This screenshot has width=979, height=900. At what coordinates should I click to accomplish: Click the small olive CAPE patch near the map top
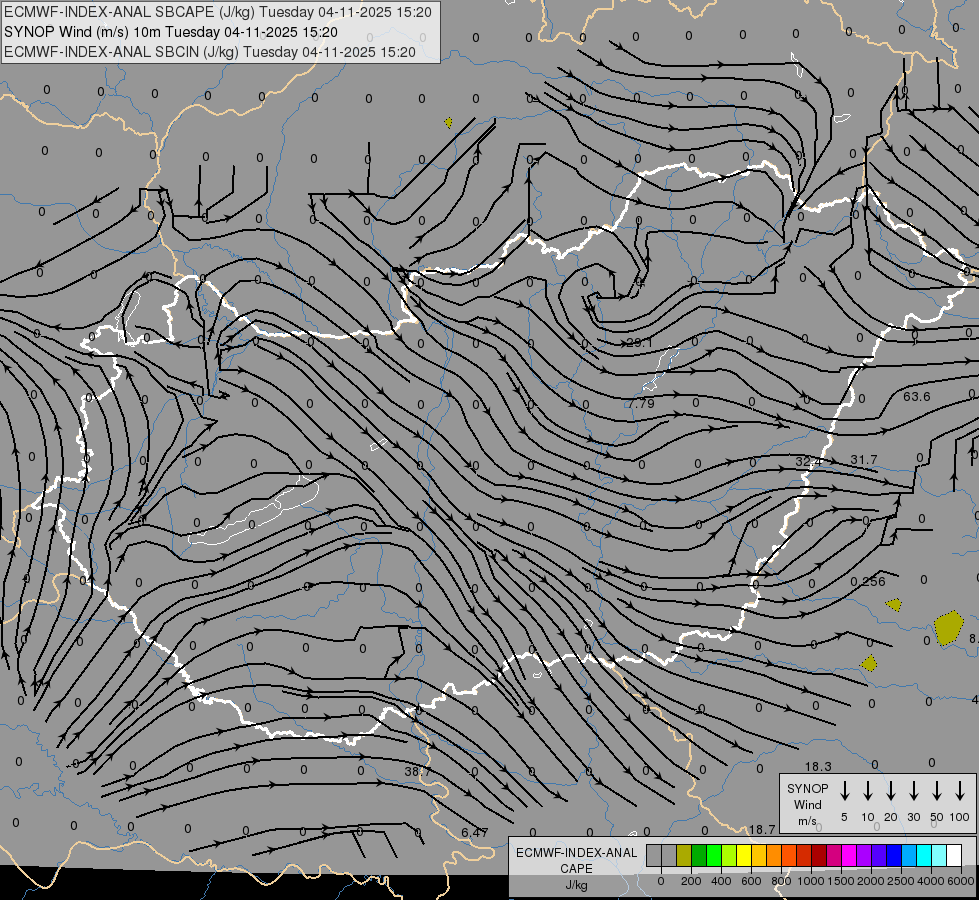(x=448, y=122)
